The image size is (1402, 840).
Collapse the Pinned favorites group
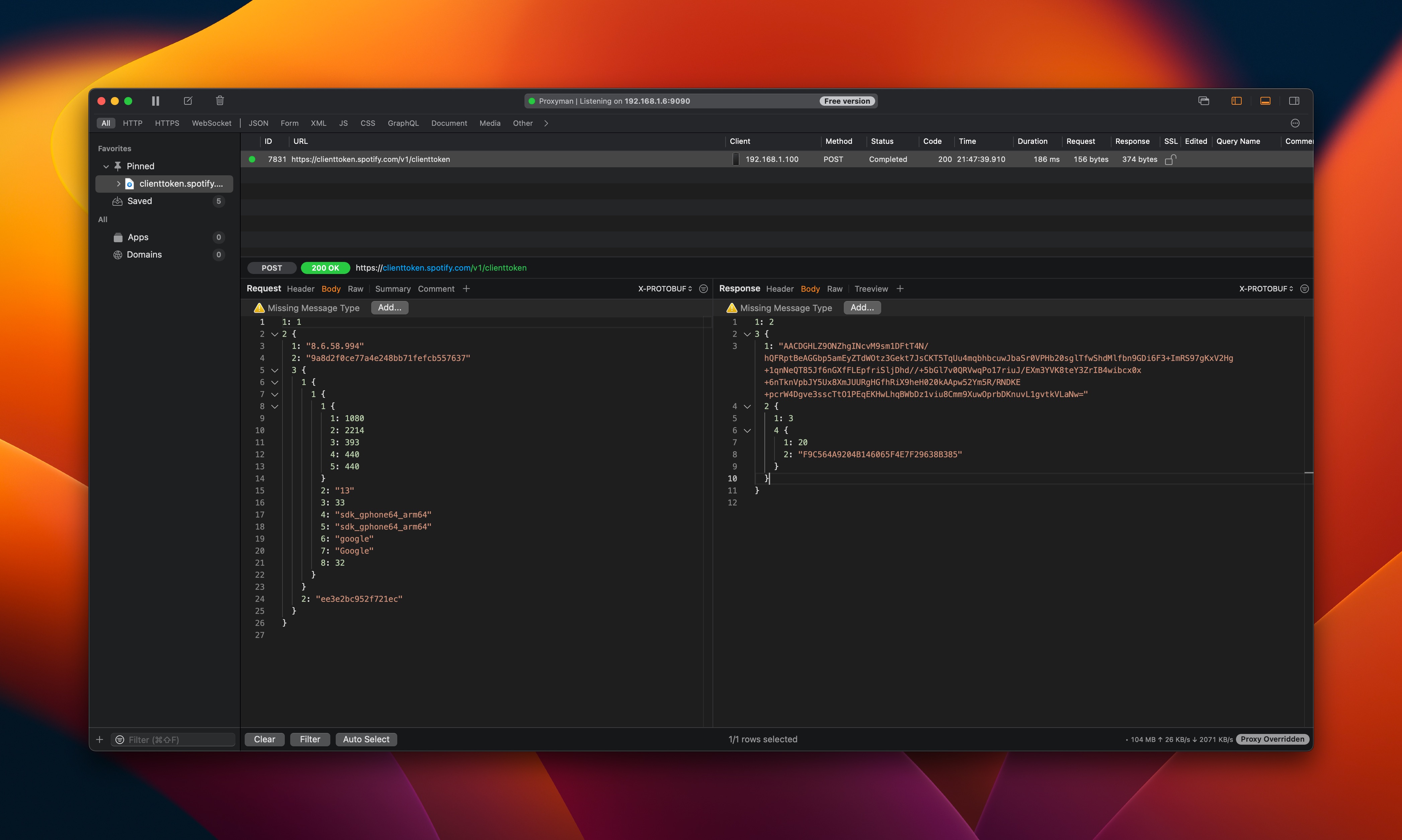coord(106,166)
